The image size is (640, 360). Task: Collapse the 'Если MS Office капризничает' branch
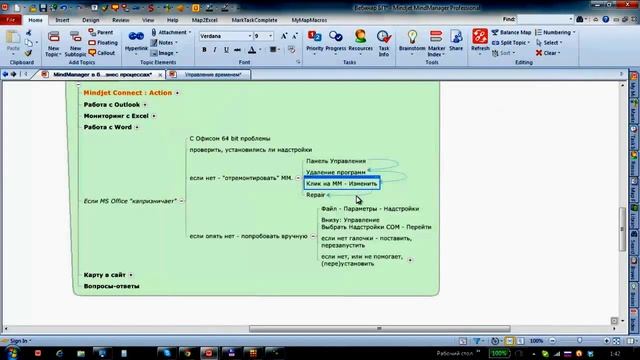point(182,201)
